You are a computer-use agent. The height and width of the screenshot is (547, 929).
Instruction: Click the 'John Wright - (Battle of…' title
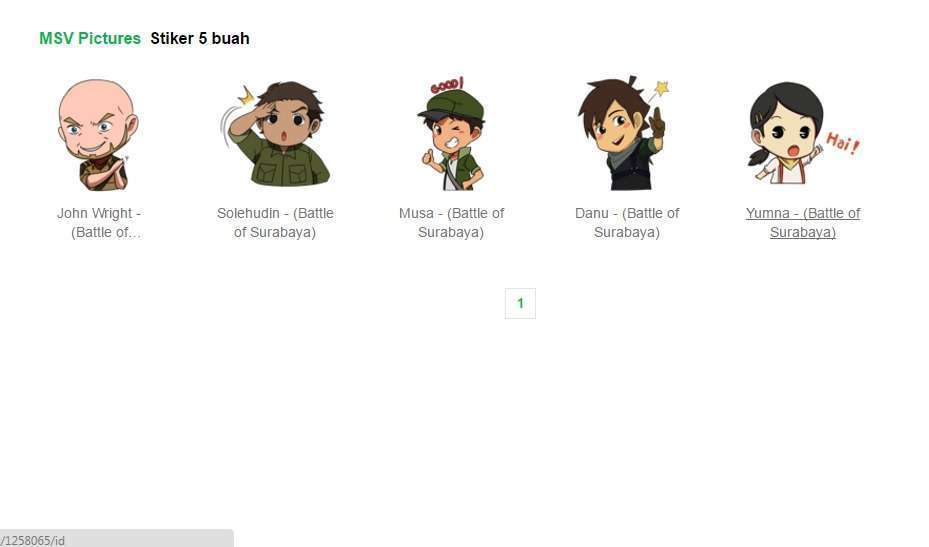click(99, 222)
